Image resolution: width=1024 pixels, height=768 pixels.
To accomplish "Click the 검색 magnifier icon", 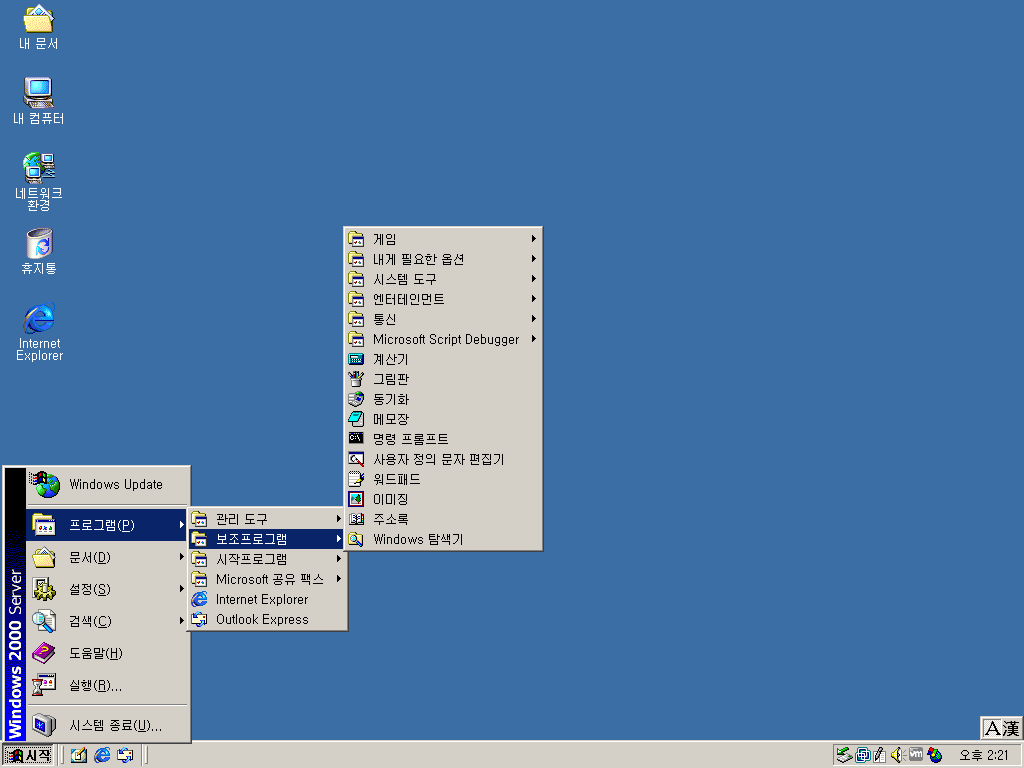I will pyautogui.click(x=44, y=621).
